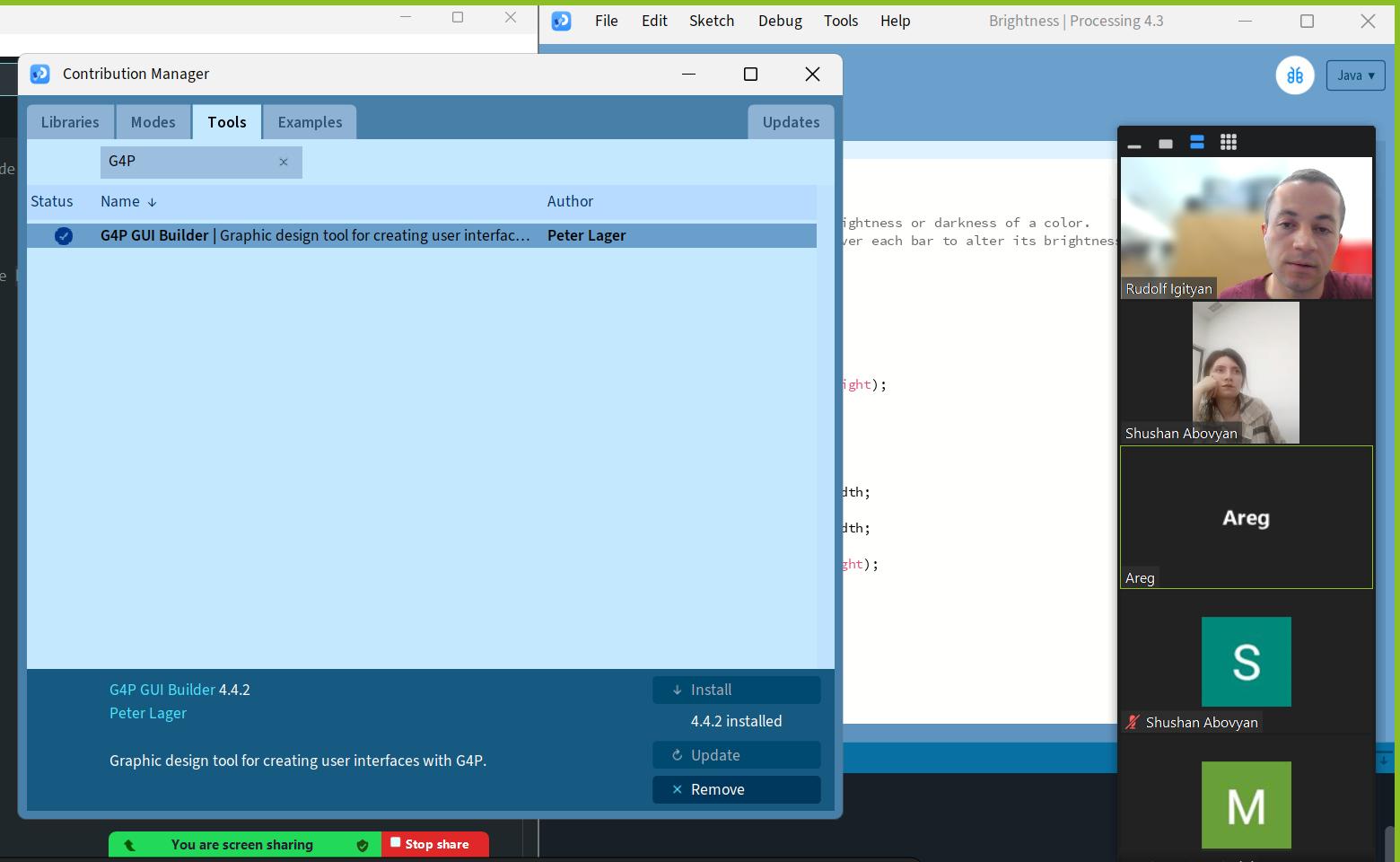1400x862 pixels.
Task: Click Peter Lager in the author column
Action: [x=586, y=235]
